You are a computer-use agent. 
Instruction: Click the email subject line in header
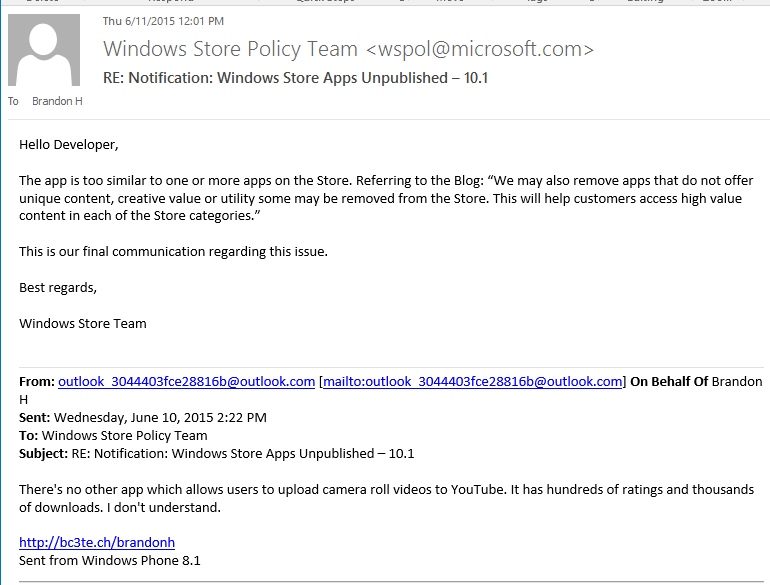point(295,78)
